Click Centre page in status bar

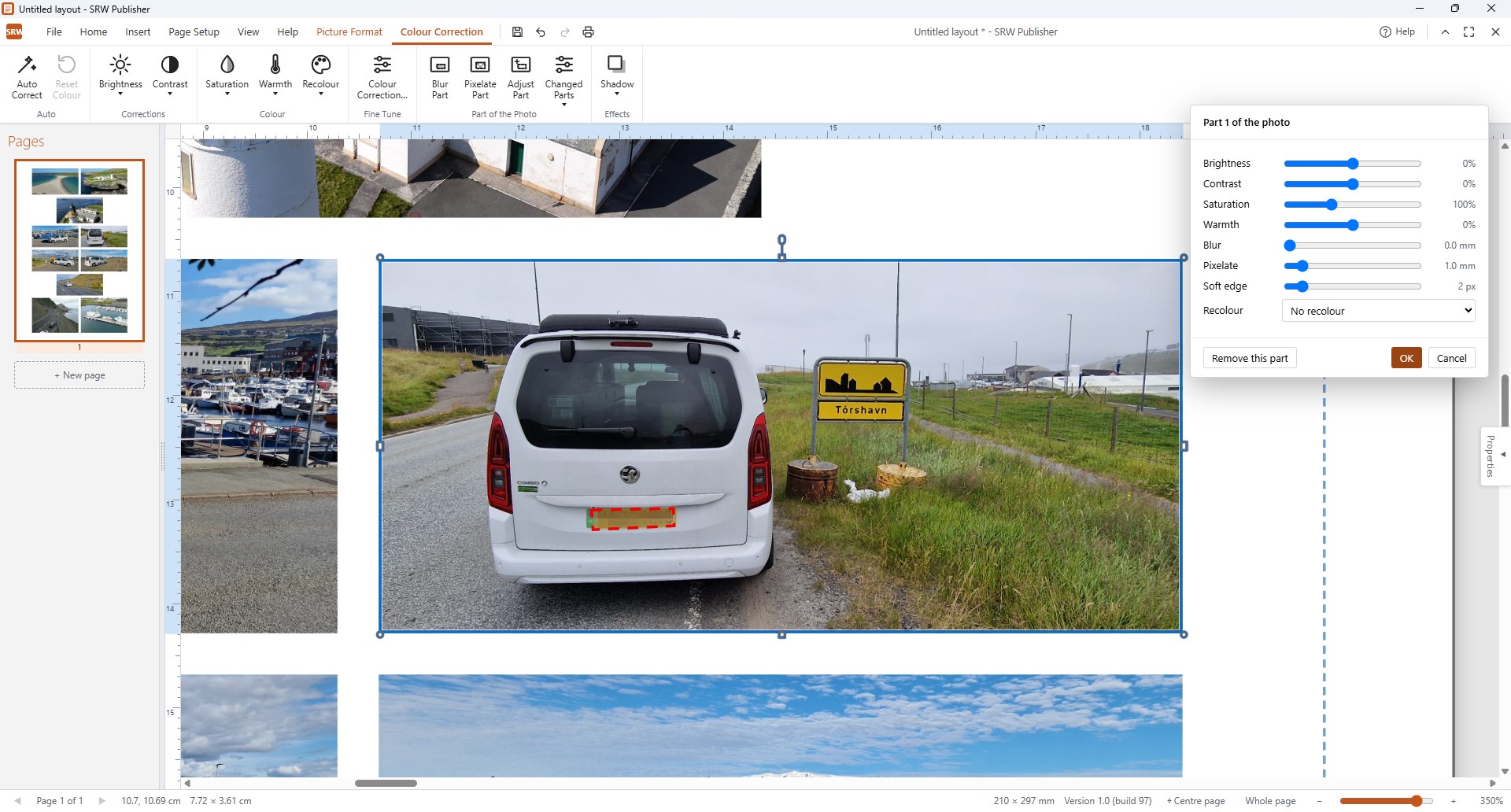pyautogui.click(x=1195, y=801)
